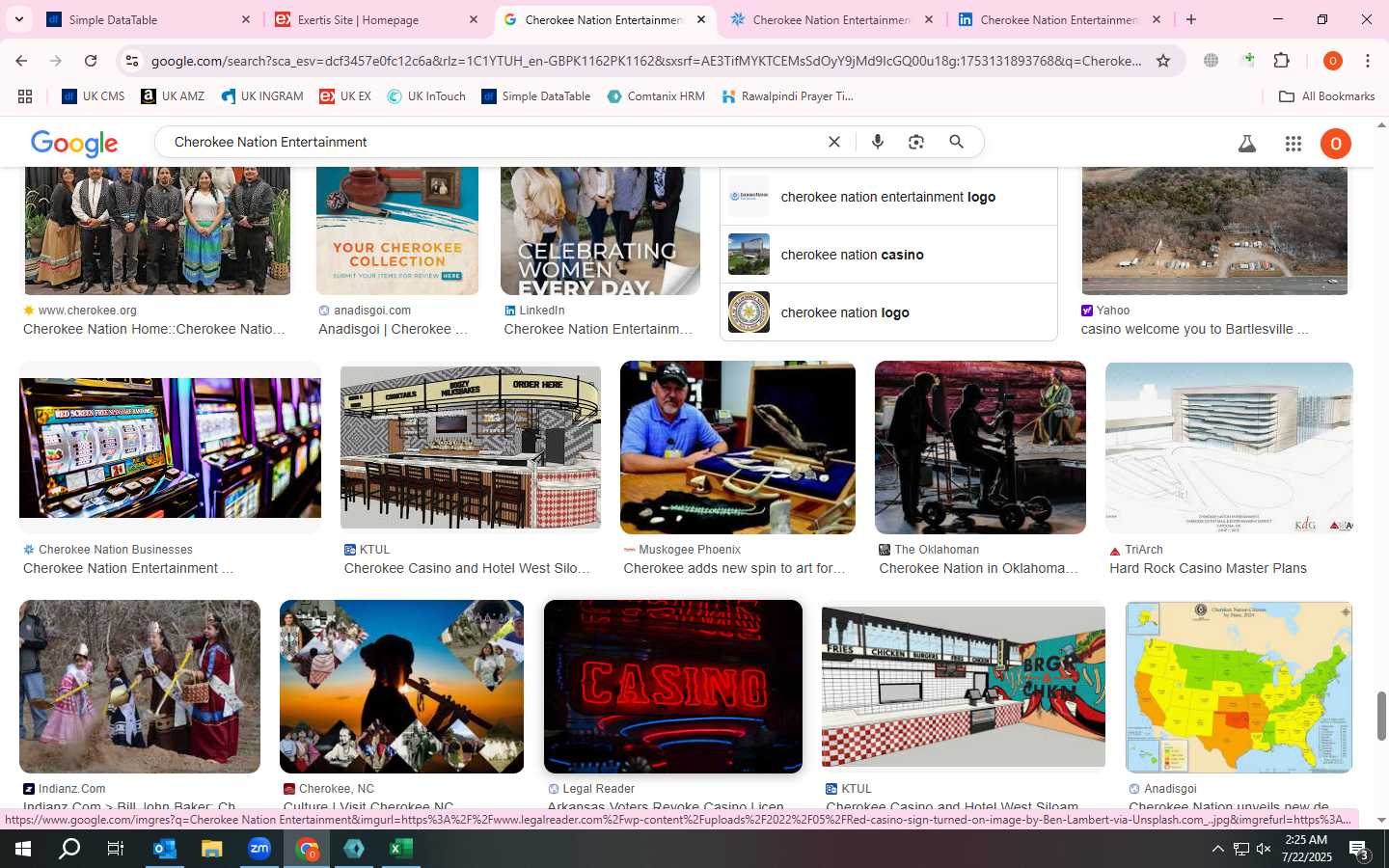This screenshot has width=1389, height=868.
Task: Click the browser back arrow
Action: click(x=21, y=61)
